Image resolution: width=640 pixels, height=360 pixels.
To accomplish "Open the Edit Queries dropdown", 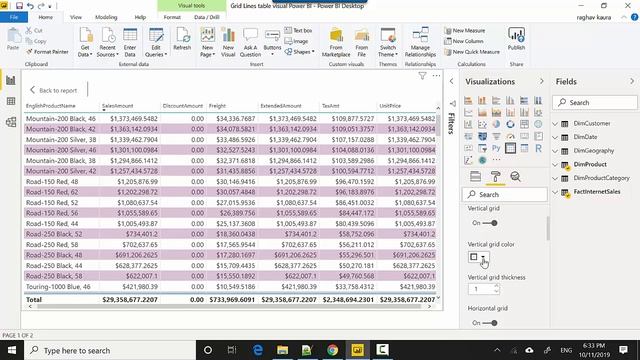I will (x=156, y=51).
